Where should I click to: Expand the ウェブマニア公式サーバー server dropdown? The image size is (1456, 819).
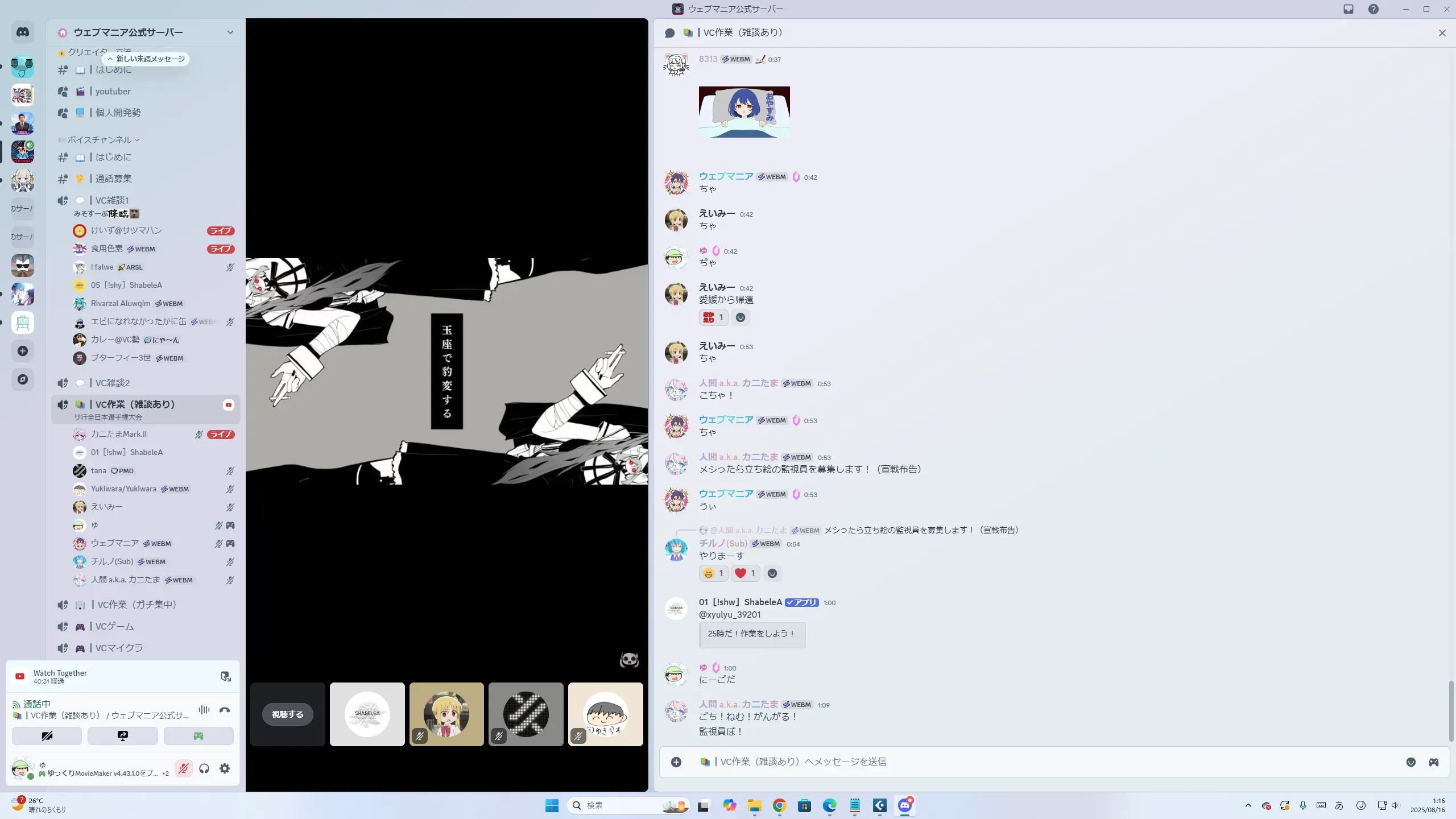click(x=230, y=32)
